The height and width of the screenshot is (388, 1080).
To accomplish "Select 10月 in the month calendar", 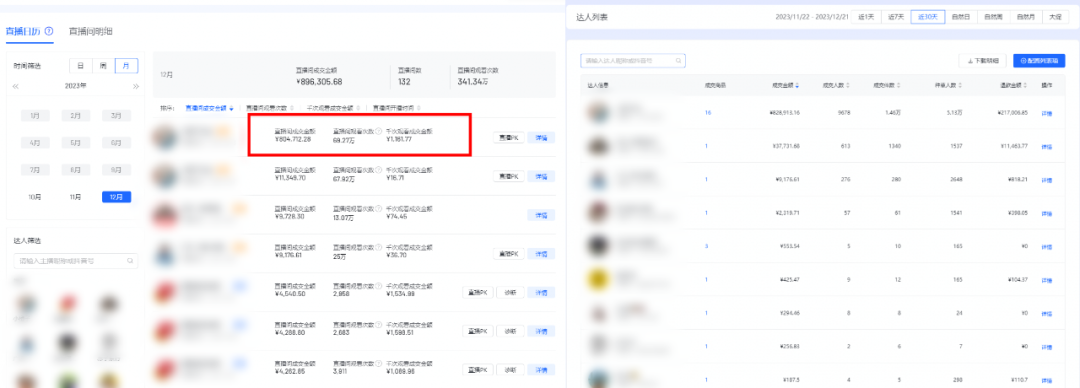I will click(x=35, y=197).
